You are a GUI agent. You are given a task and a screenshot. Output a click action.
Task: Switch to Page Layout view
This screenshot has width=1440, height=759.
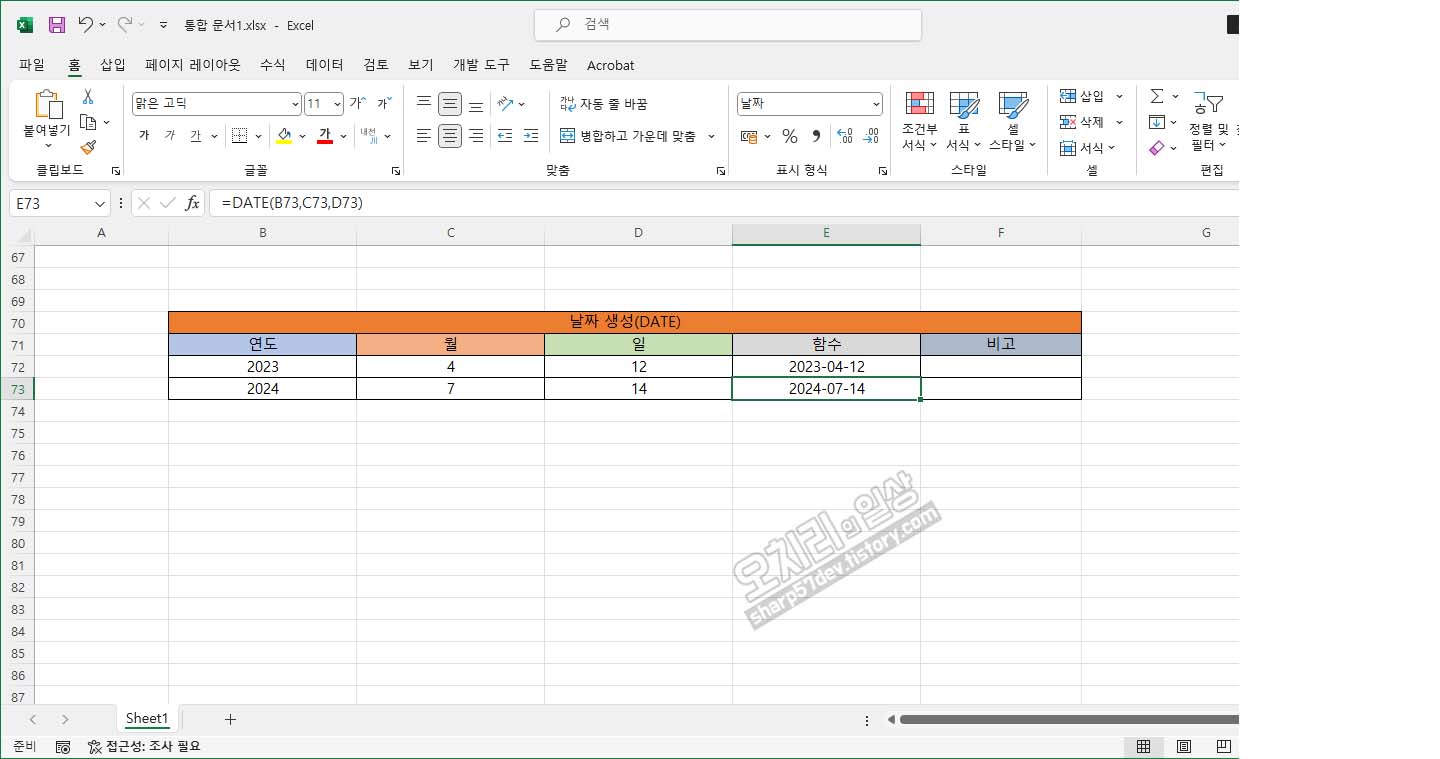click(1184, 746)
